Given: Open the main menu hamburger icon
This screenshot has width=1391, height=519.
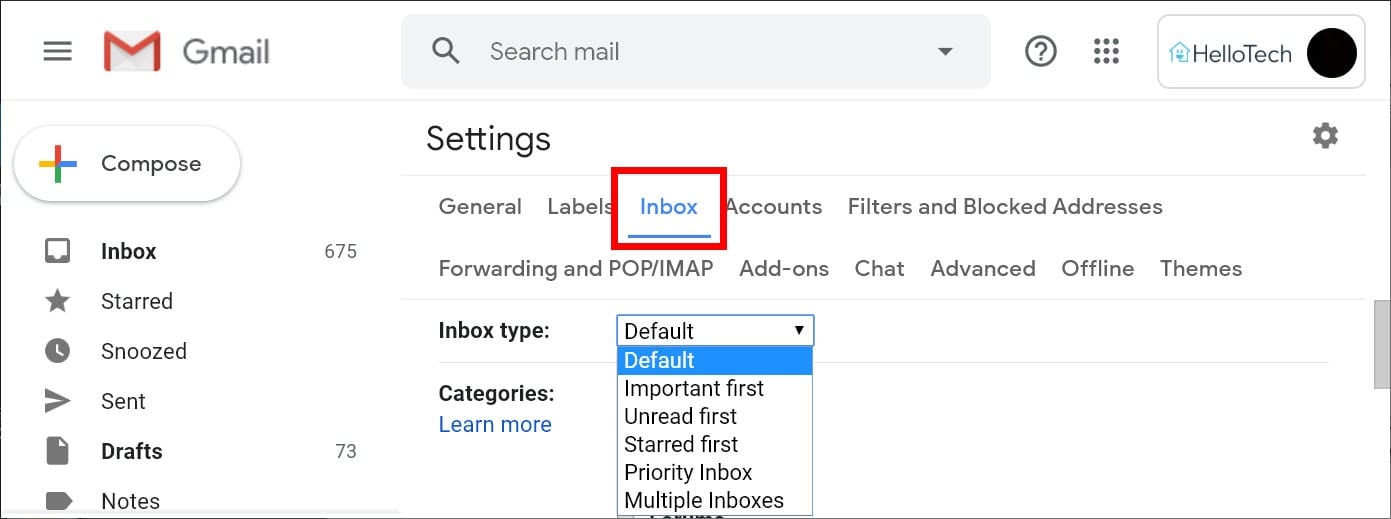Looking at the screenshot, I should pyautogui.click(x=58, y=51).
